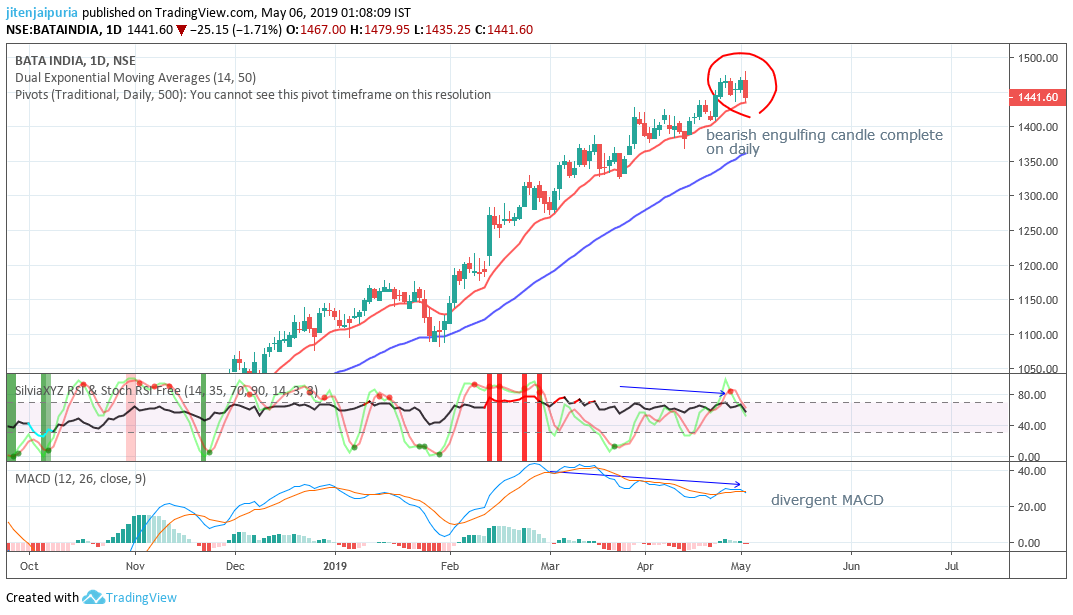Click the 1500.00 price axis label
The image size is (1073, 615).
coord(1037,58)
